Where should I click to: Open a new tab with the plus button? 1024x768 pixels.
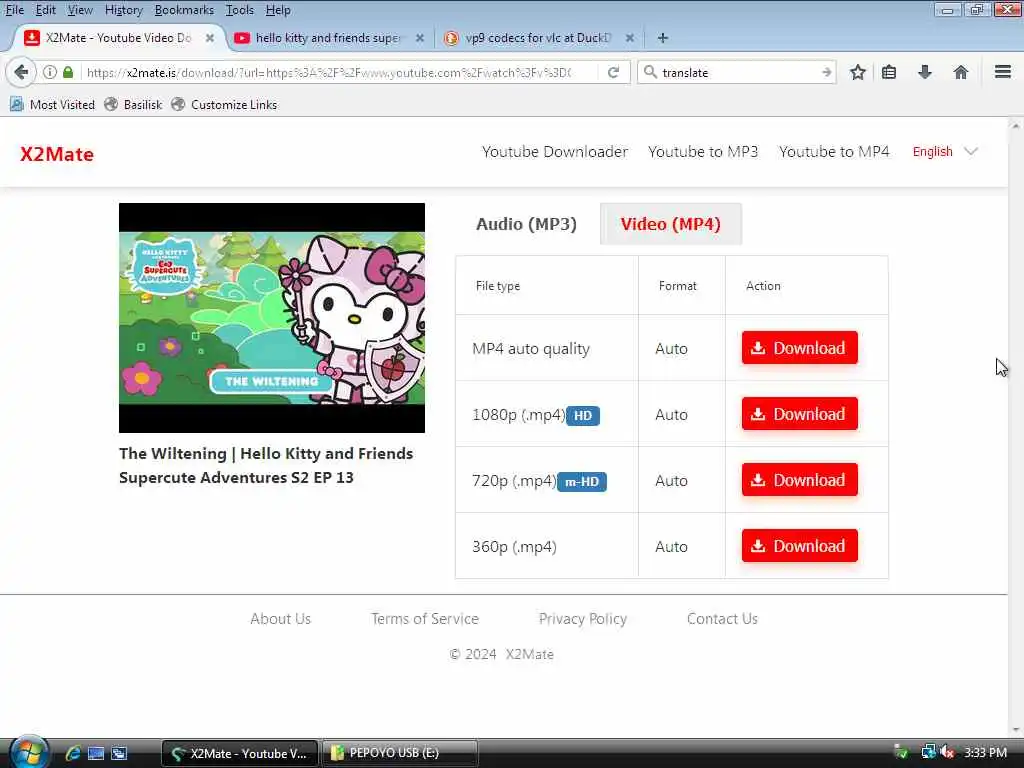click(x=662, y=38)
